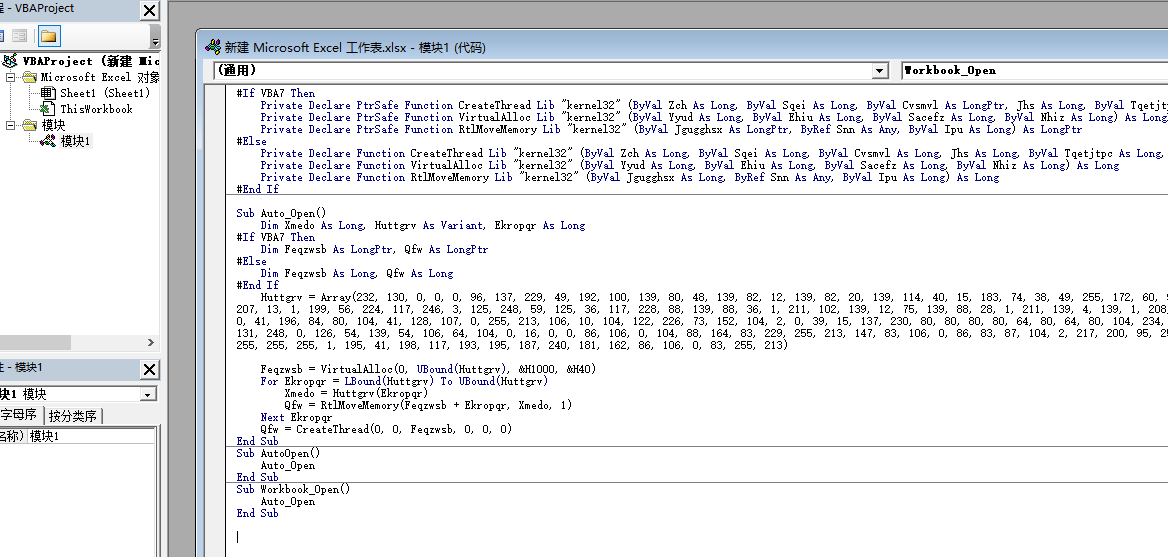Click the 'Sub Auto_Open()' line
Screen dimensions: 1168x557
pyautogui.click(x=282, y=213)
